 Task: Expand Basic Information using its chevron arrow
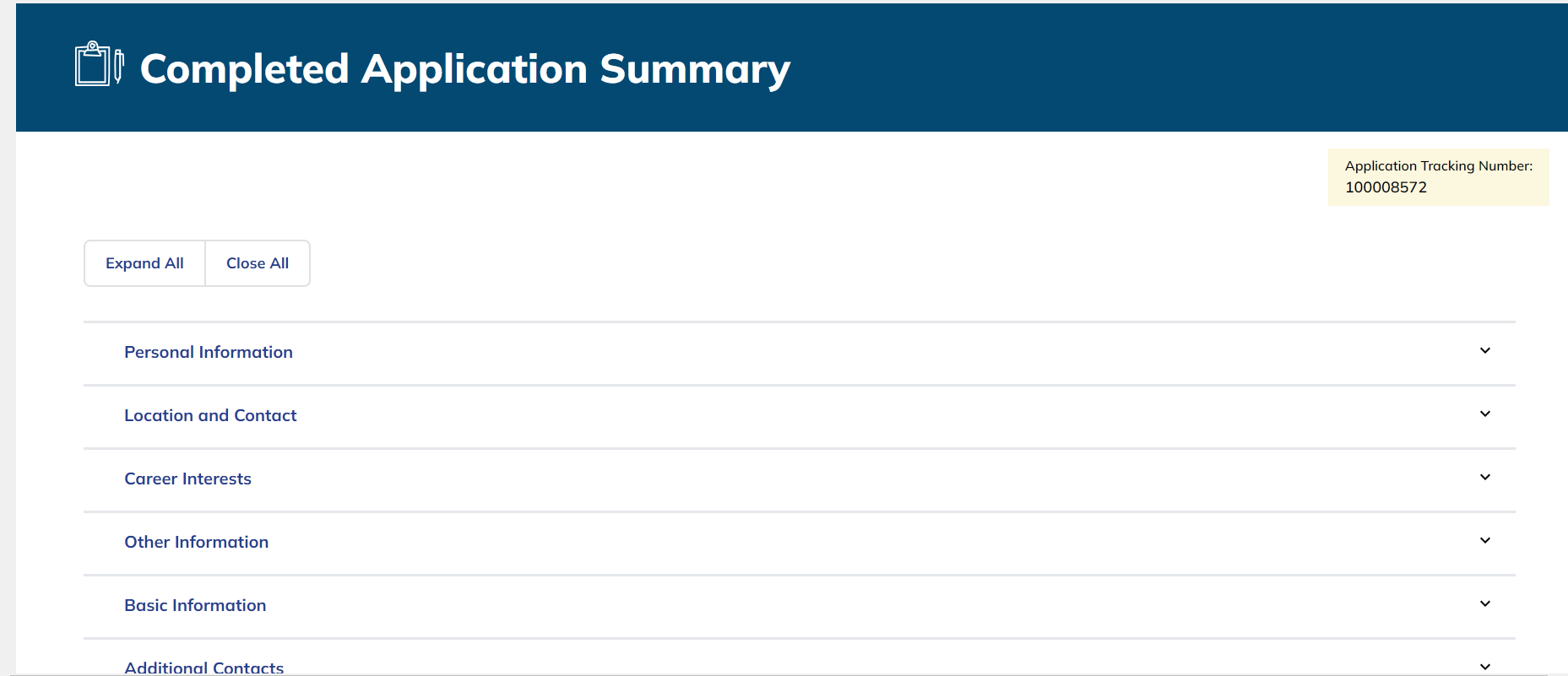[1484, 604]
